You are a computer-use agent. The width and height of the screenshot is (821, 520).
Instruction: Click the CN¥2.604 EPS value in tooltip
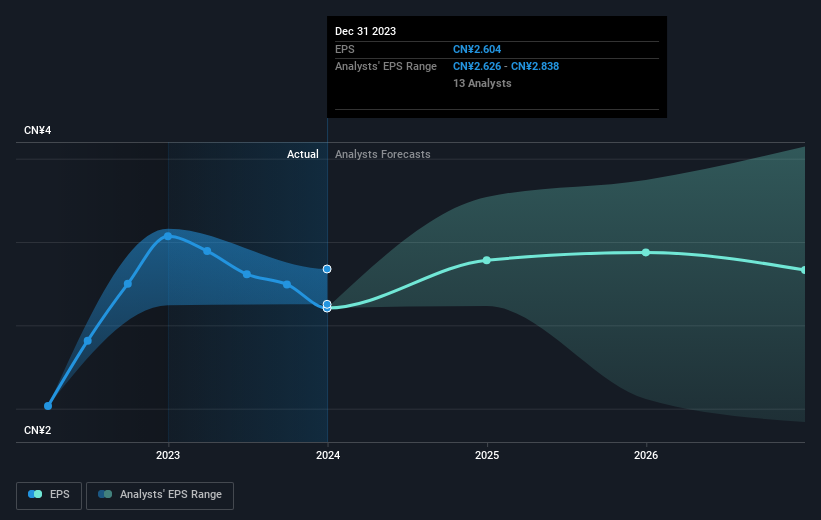[477, 49]
